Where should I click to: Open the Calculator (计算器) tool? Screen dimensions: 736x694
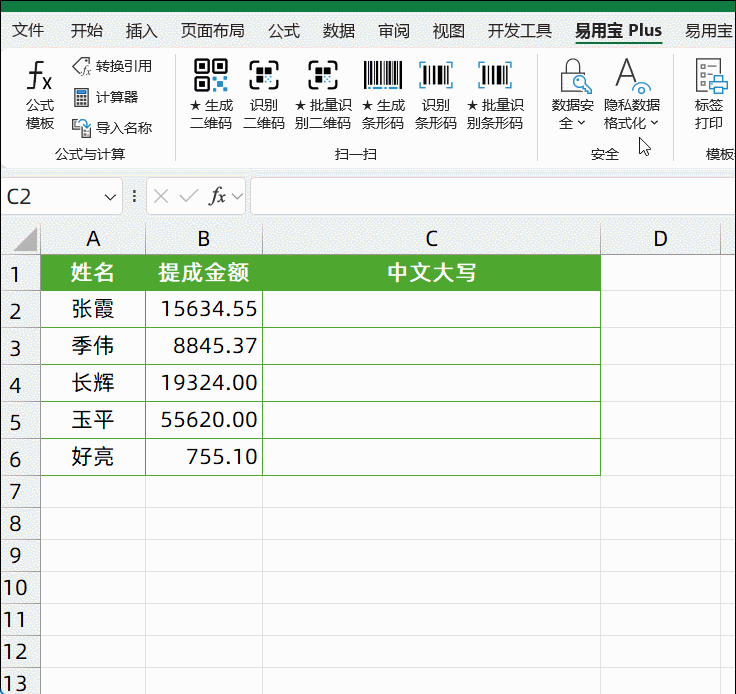[105, 97]
